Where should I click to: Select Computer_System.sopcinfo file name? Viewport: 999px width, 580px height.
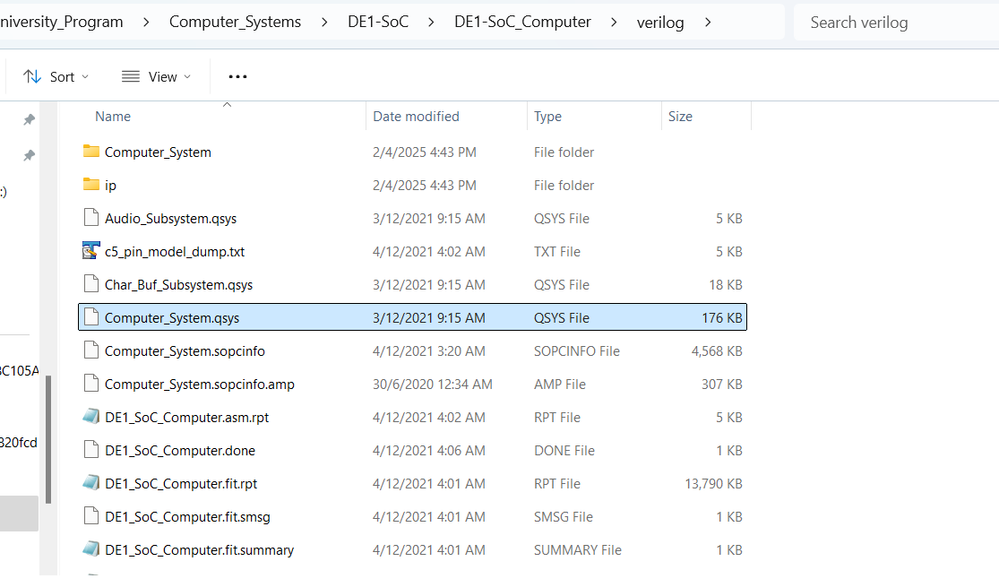185,351
